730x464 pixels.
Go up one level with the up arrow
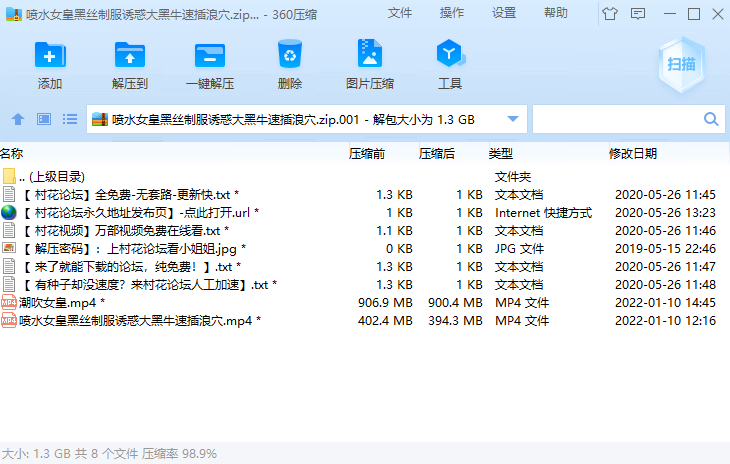[x=17, y=120]
